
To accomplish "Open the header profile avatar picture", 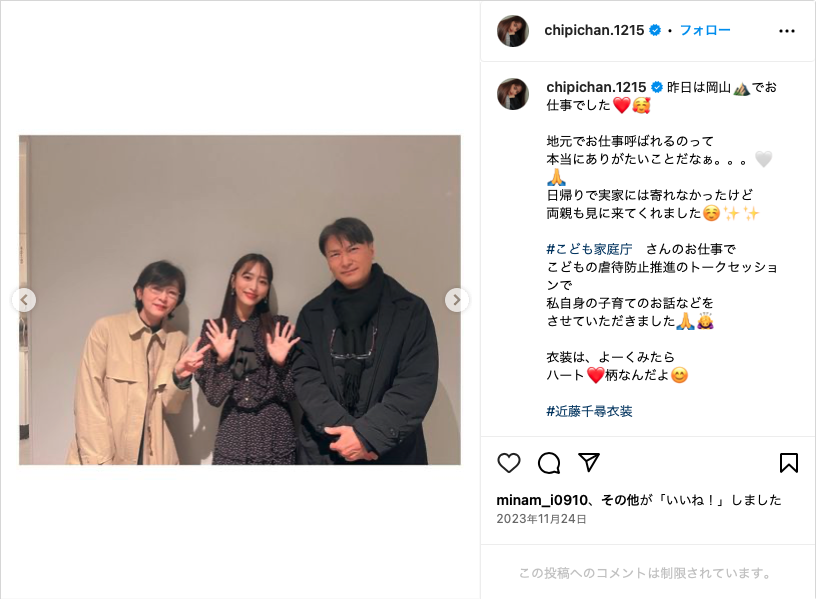I will point(513,31).
